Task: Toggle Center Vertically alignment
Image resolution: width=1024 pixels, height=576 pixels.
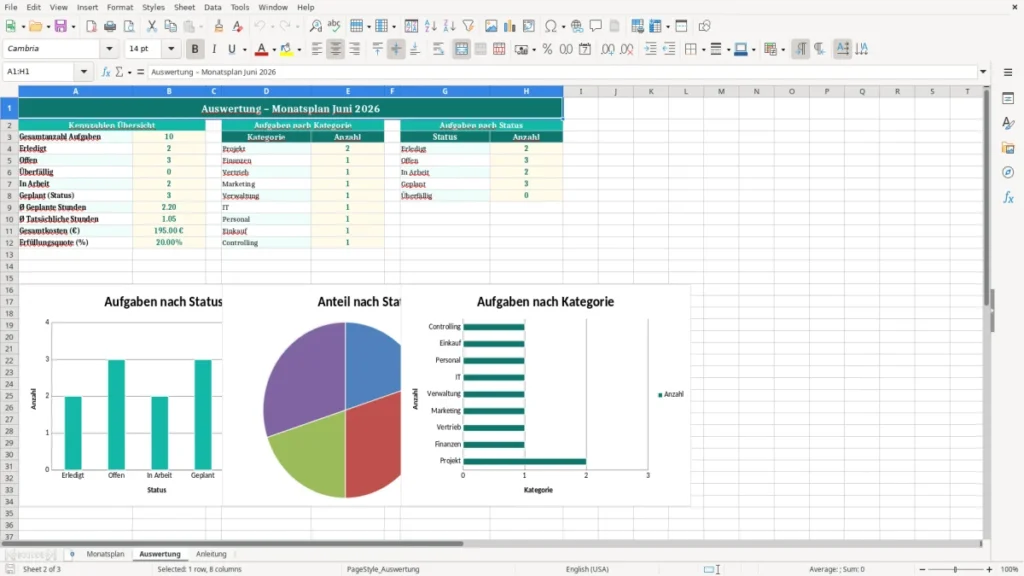Action: pos(396,49)
